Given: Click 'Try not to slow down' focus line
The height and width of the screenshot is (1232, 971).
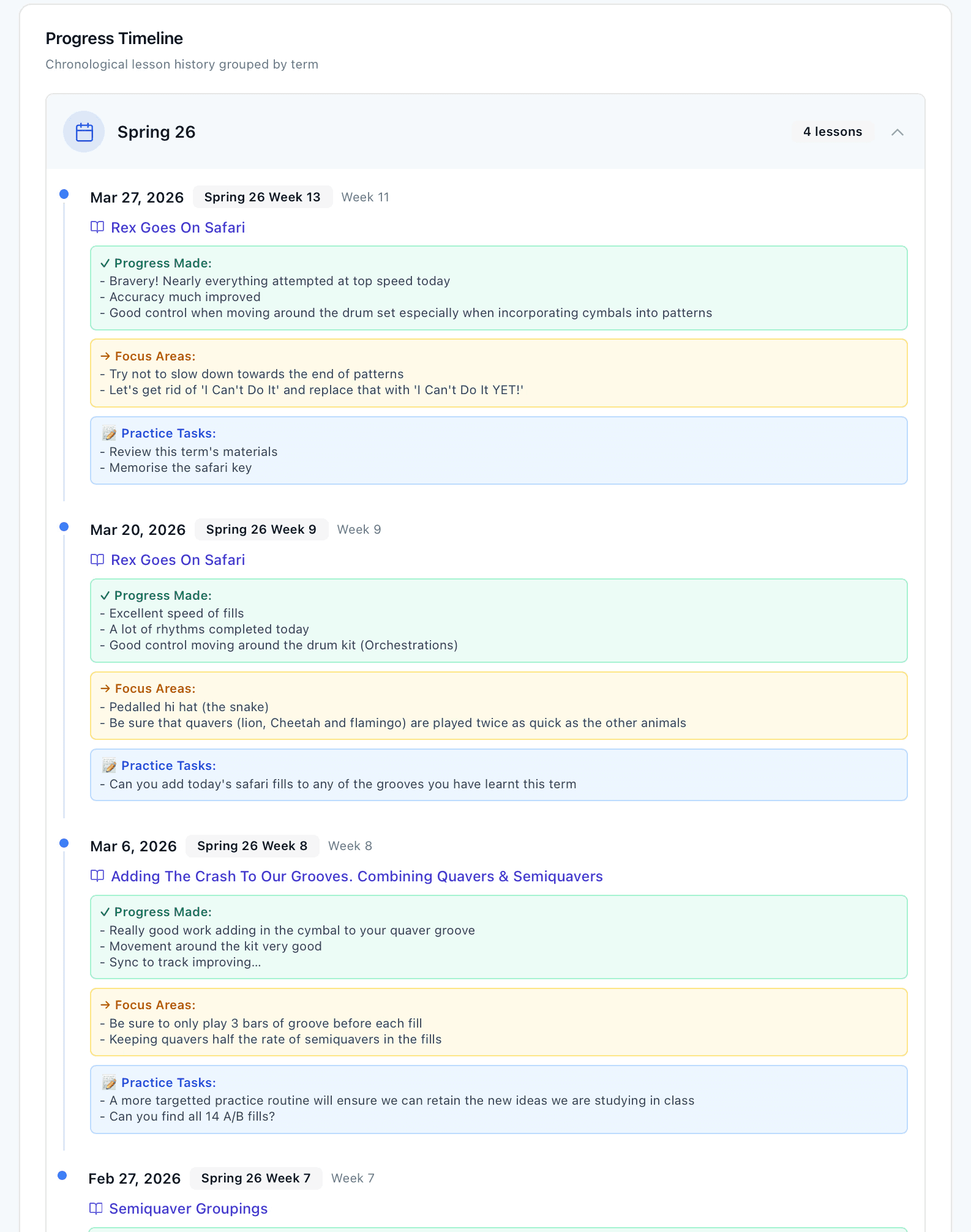Looking at the screenshot, I should 252,374.
